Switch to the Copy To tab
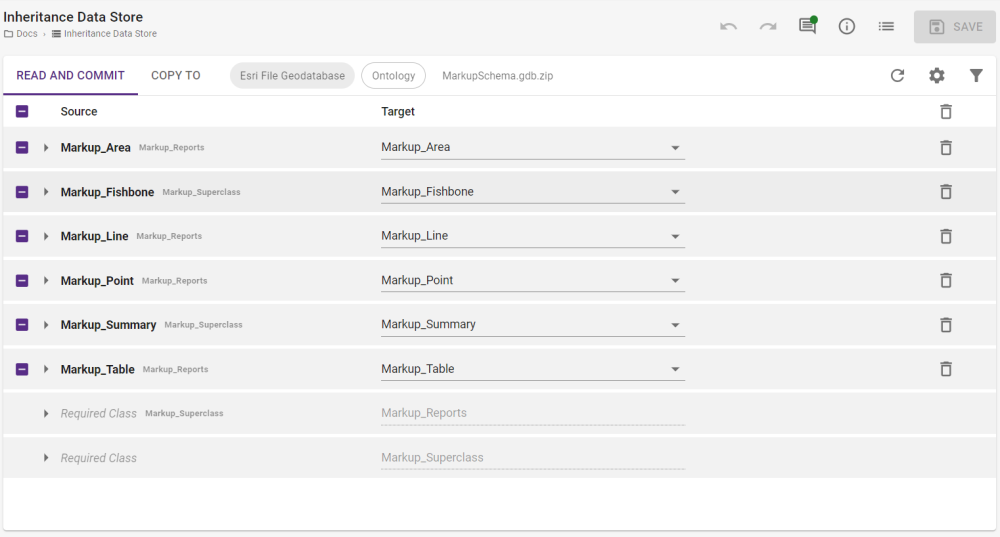Image resolution: width=1000 pixels, height=537 pixels. tap(175, 76)
